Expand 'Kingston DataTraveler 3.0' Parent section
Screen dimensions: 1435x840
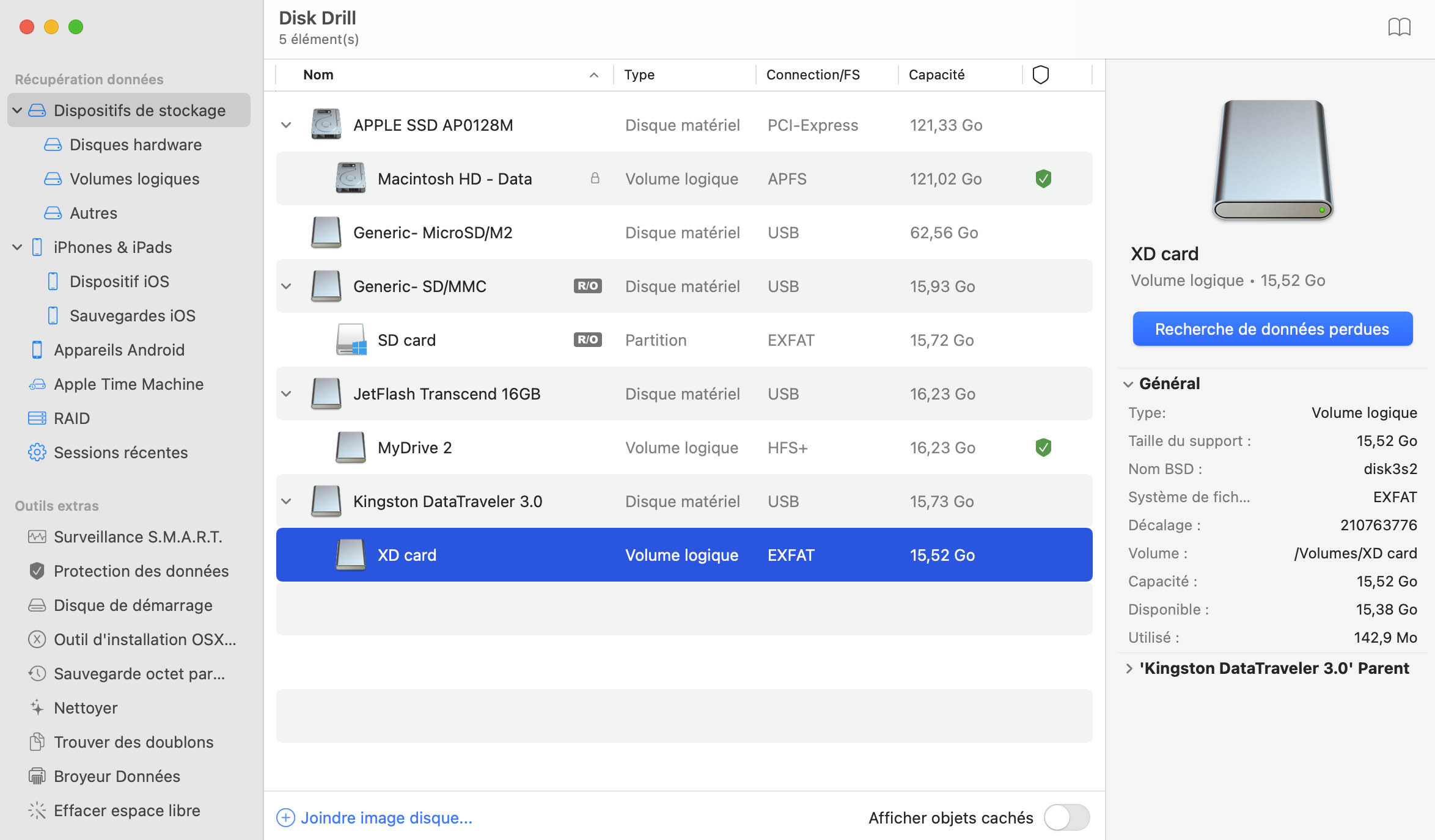point(1129,668)
